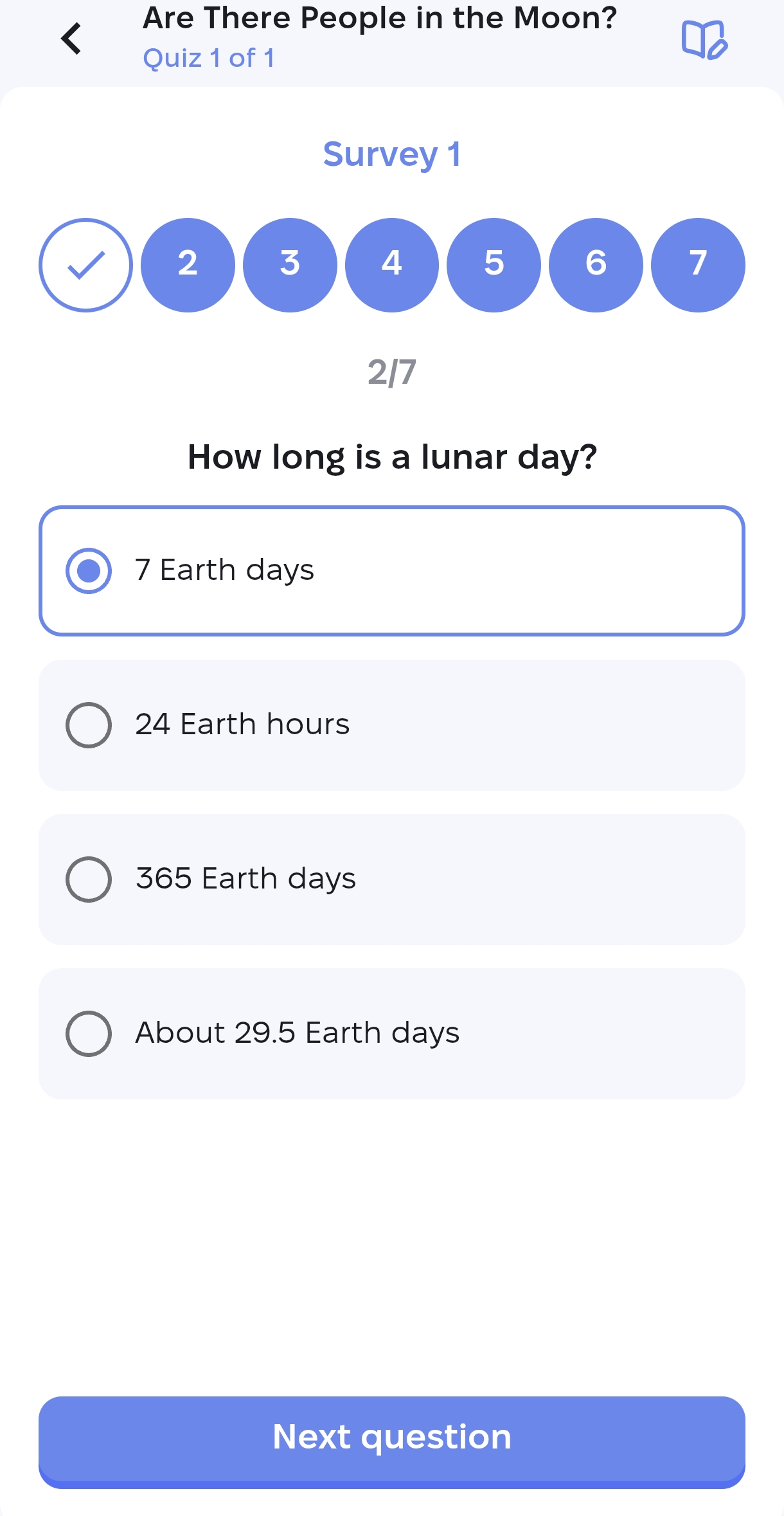Choose the About 29.5 Earth days answer card

coord(392,1033)
